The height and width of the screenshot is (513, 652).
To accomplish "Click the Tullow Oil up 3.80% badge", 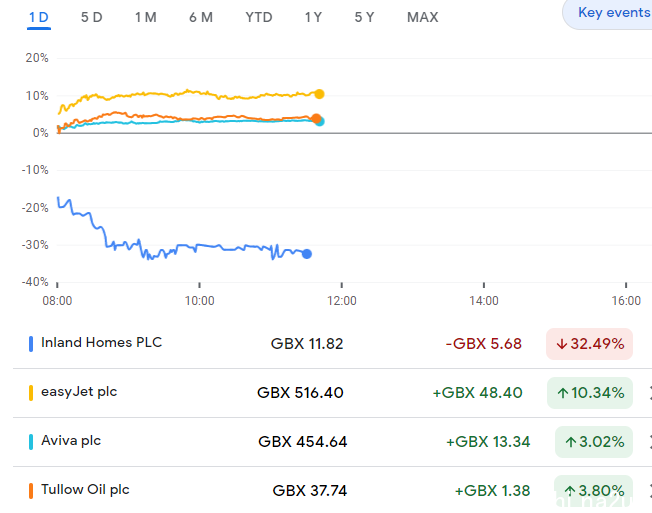I will point(593,491).
